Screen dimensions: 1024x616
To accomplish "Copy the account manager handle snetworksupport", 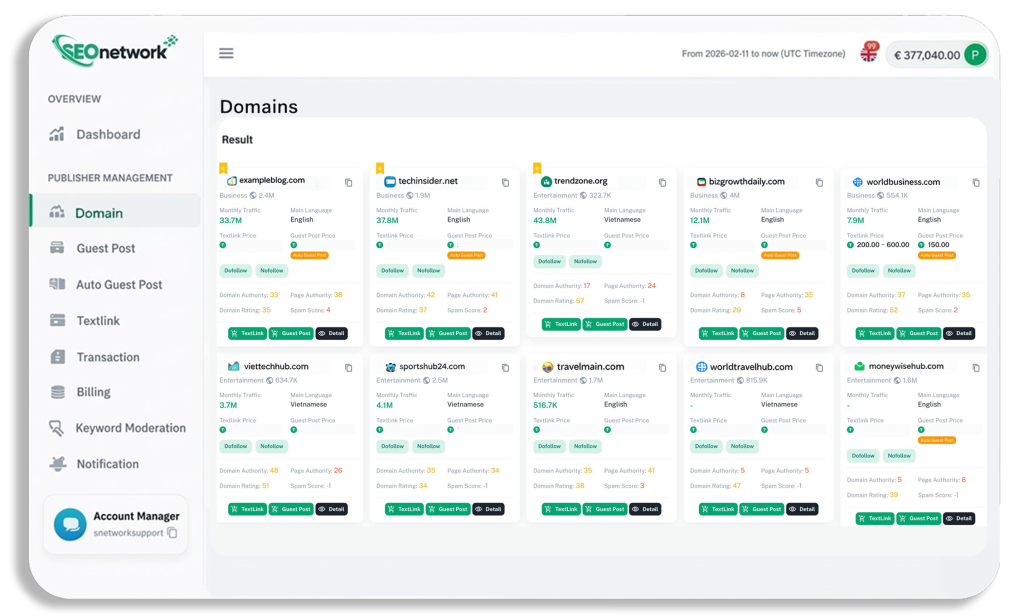I will coord(172,533).
